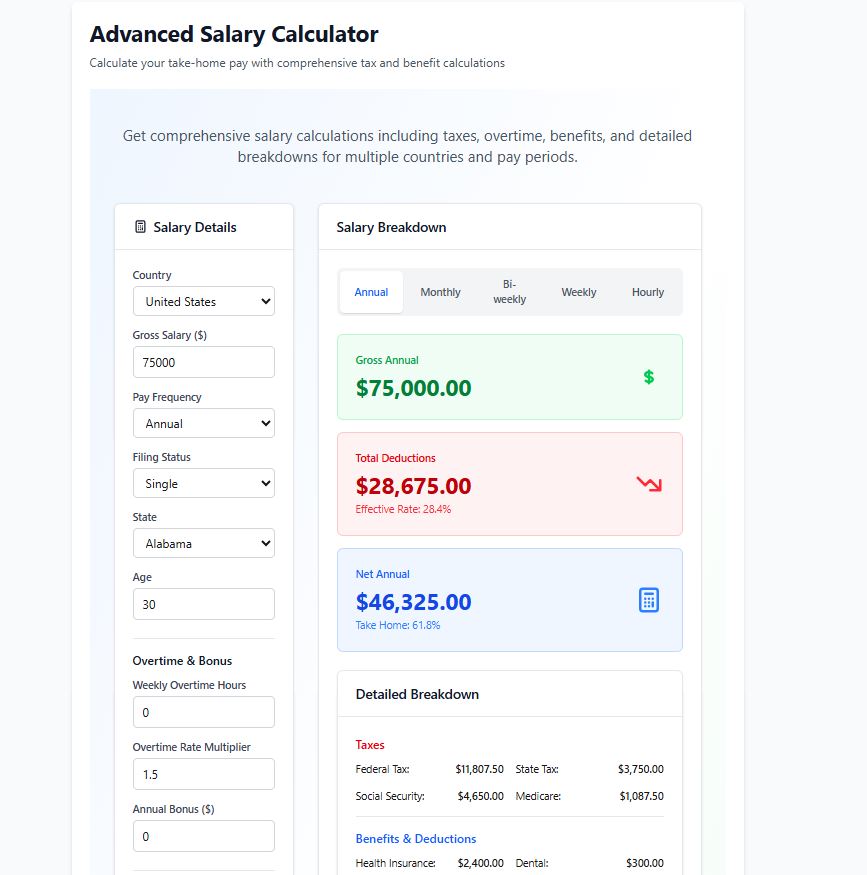Viewport: 867px width, 875px height.
Task: Switch to the Bi-weekly tab
Action: [x=509, y=292]
